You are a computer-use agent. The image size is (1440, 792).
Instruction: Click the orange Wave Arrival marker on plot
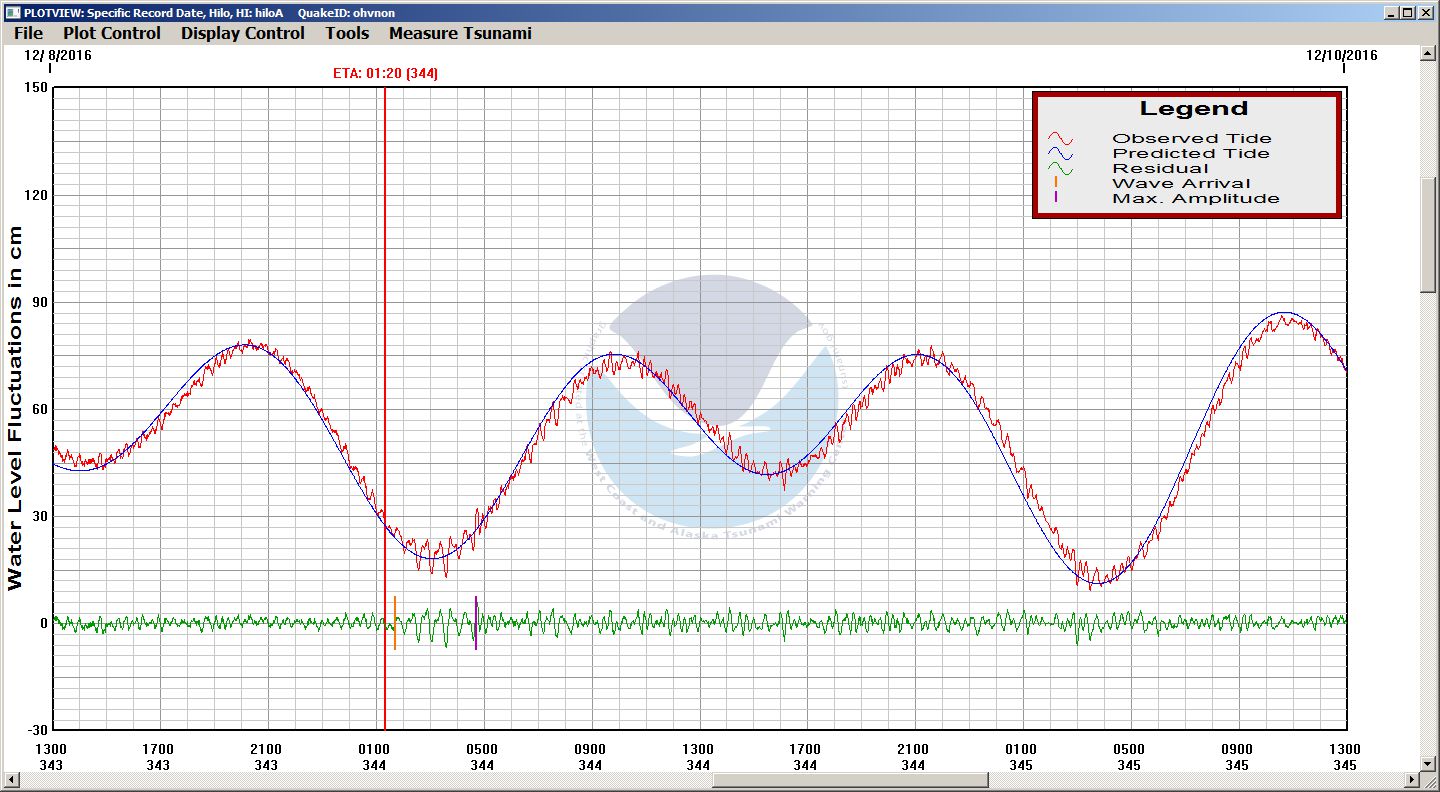click(x=395, y=623)
